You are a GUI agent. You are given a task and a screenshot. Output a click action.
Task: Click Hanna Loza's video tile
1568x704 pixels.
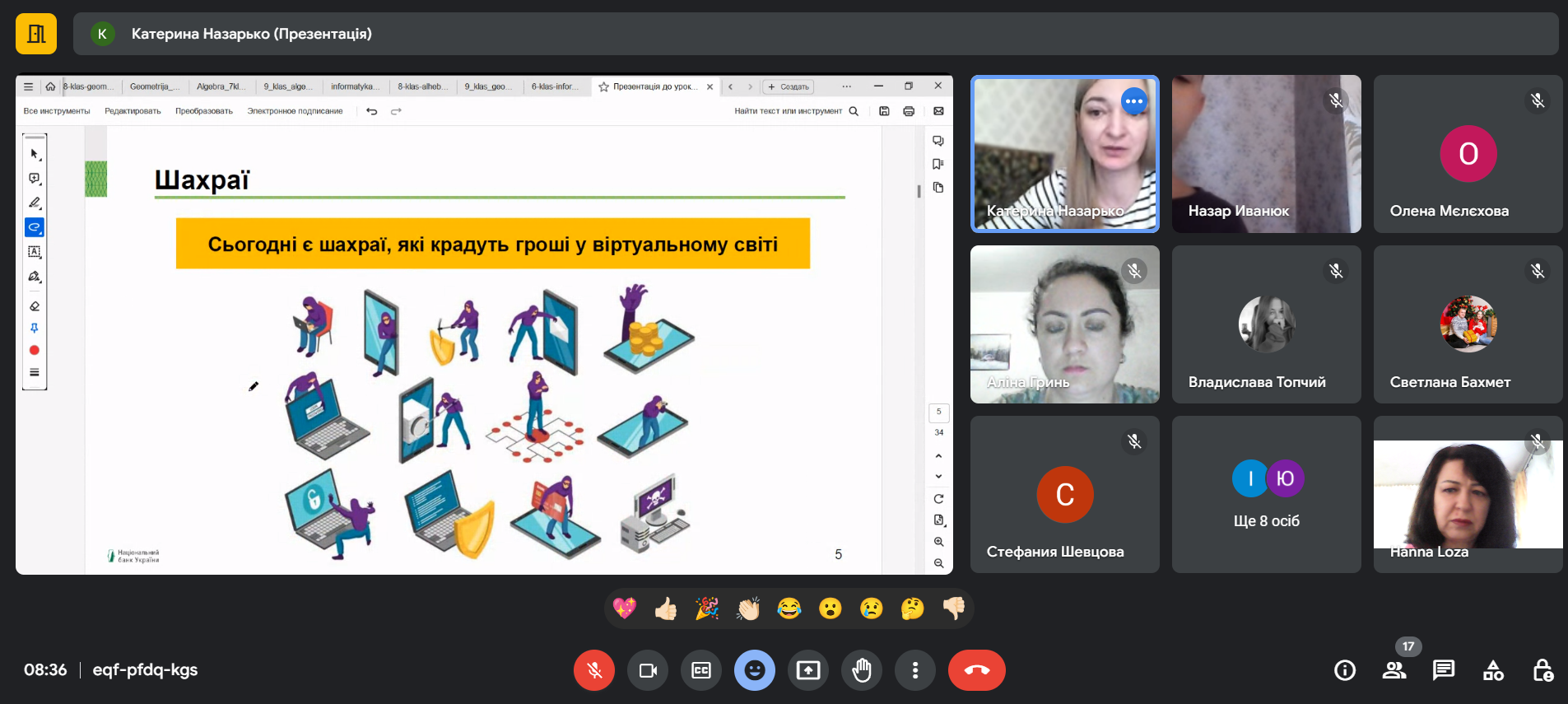pyautogui.click(x=1468, y=494)
